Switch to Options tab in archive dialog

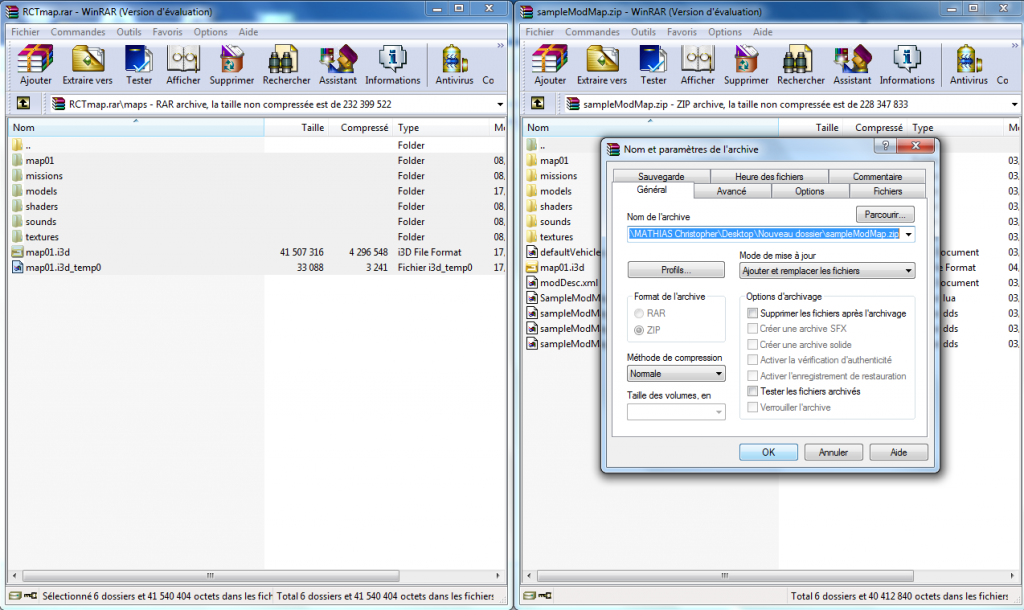810,191
